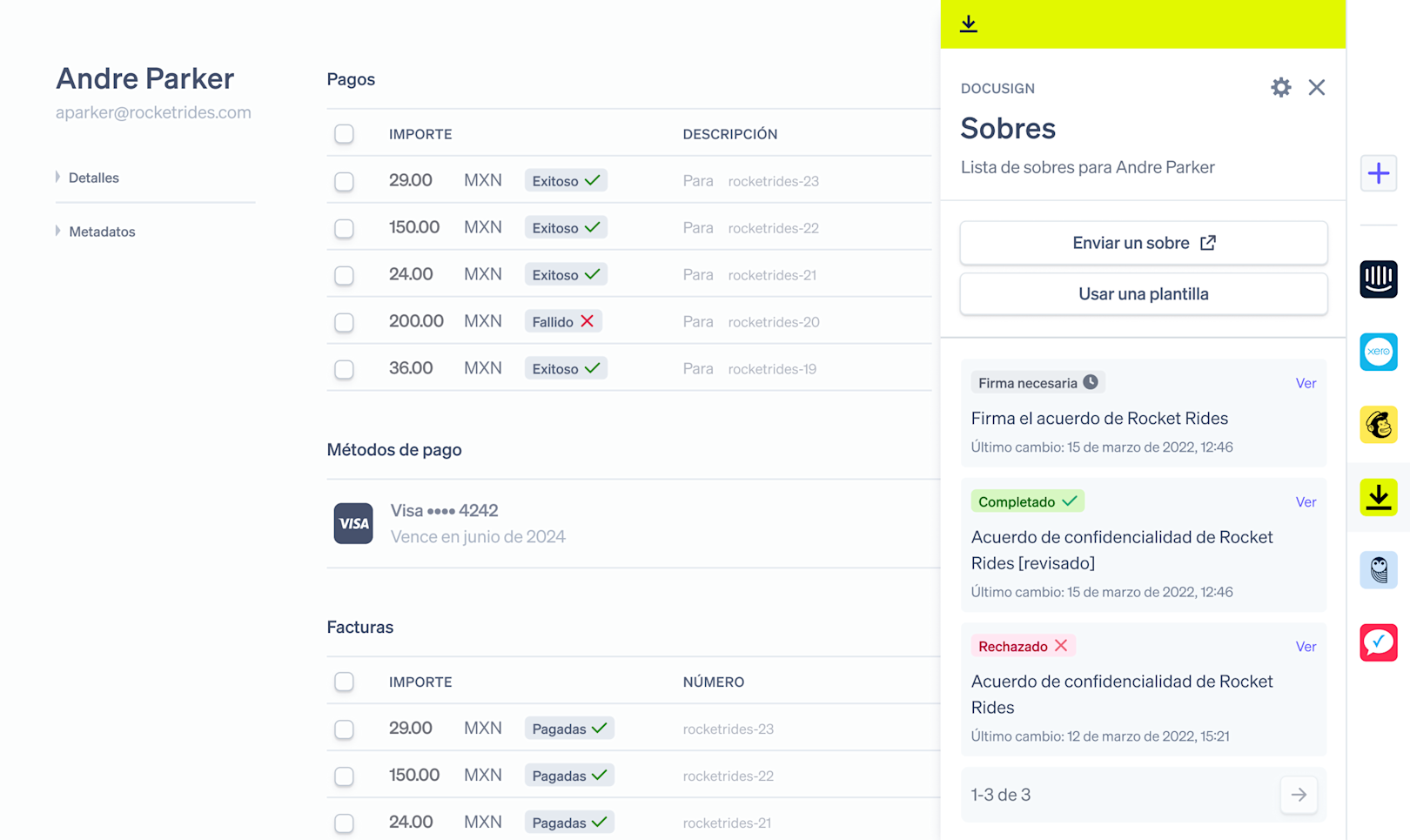Screen dimensions: 1410x840
Task: Check the 150.00 MXN payment rocketrides-22 checkbox
Action: pyautogui.click(x=344, y=228)
